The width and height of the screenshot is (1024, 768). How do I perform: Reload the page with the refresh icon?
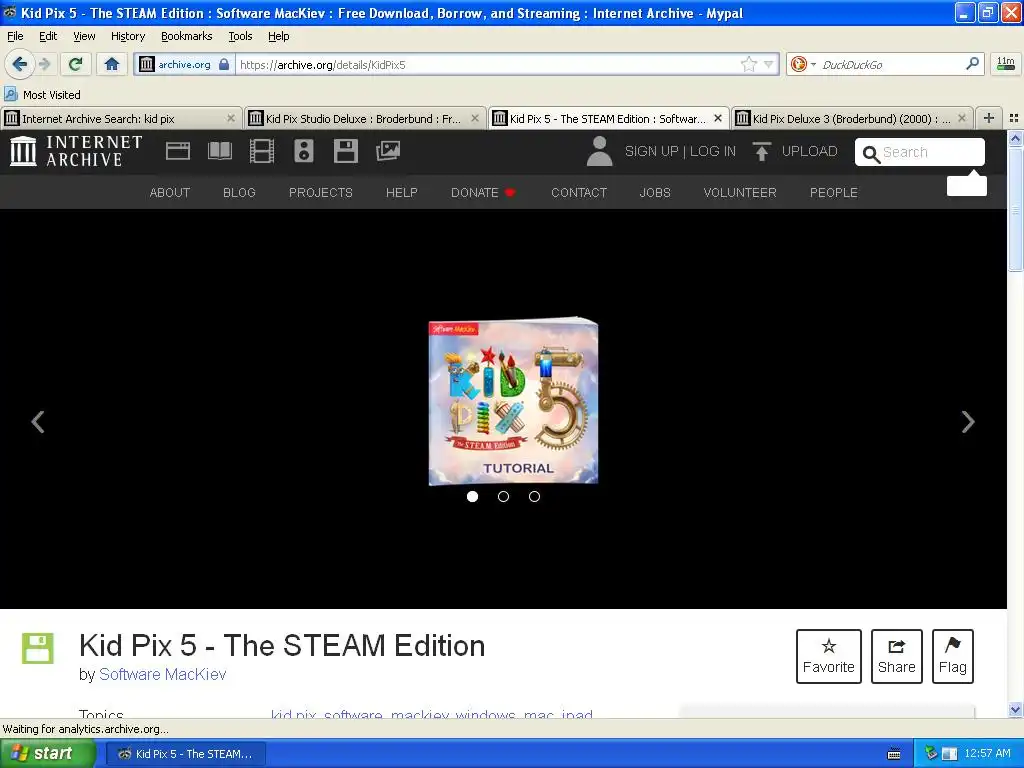point(75,64)
